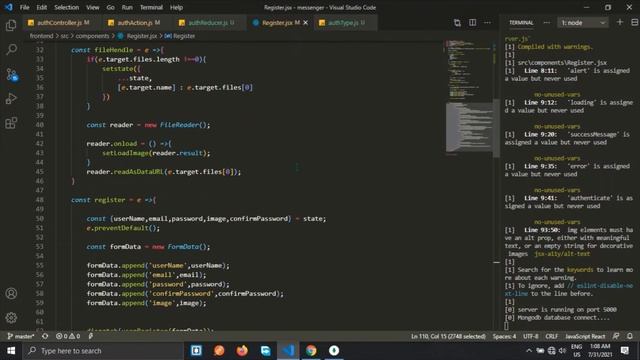The width and height of the screenshot is (640, 360).
Task: Click 'fileHandle' on line 32
Action: (x=114, y=50)
